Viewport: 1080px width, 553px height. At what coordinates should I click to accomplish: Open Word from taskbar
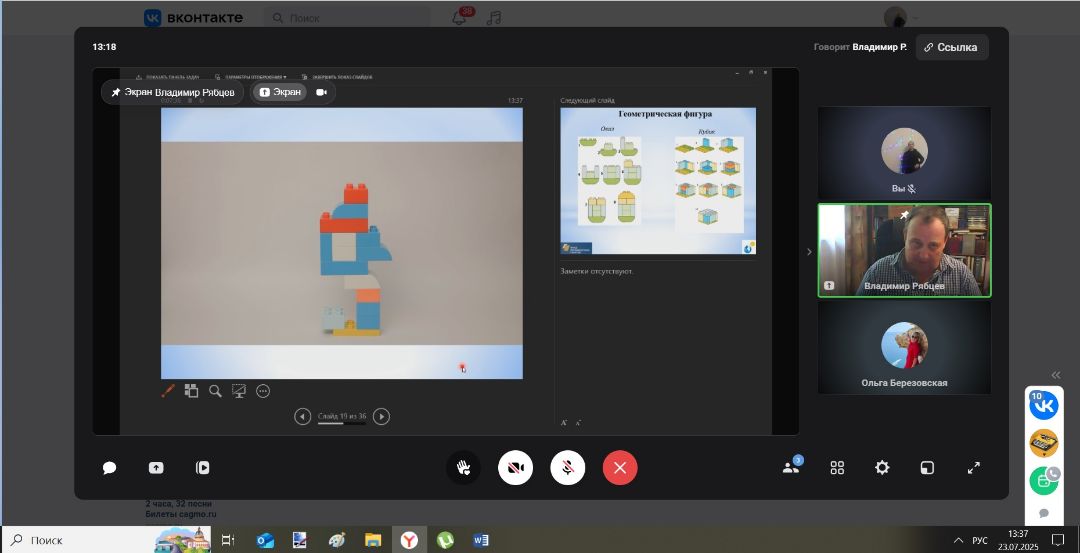481,541
